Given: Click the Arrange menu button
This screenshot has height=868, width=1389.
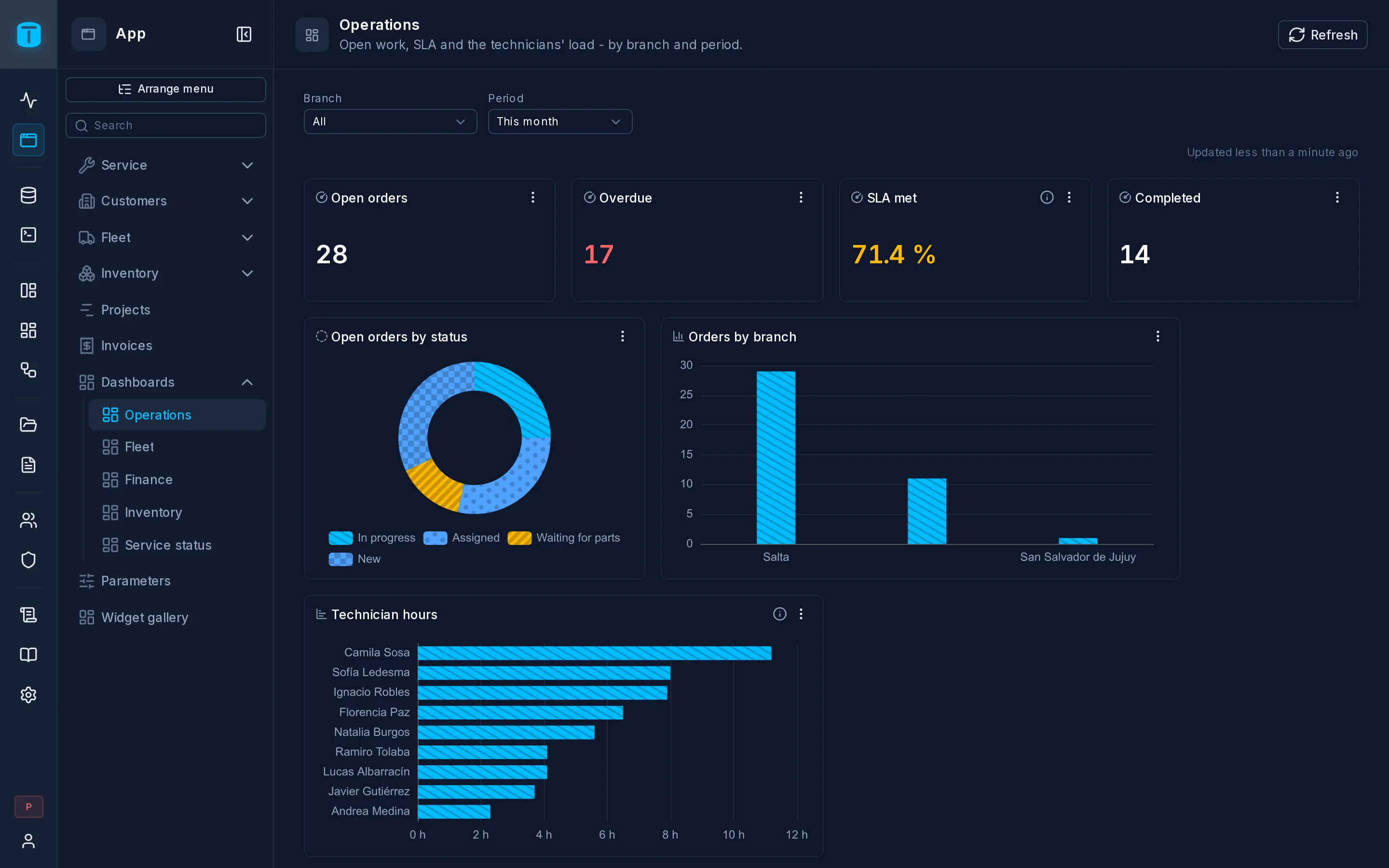Looking at the screenshot, I should coord(166,89).
